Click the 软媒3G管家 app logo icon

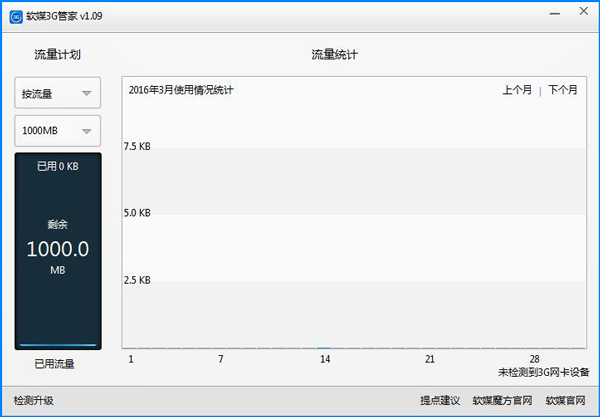coord(16,16)
